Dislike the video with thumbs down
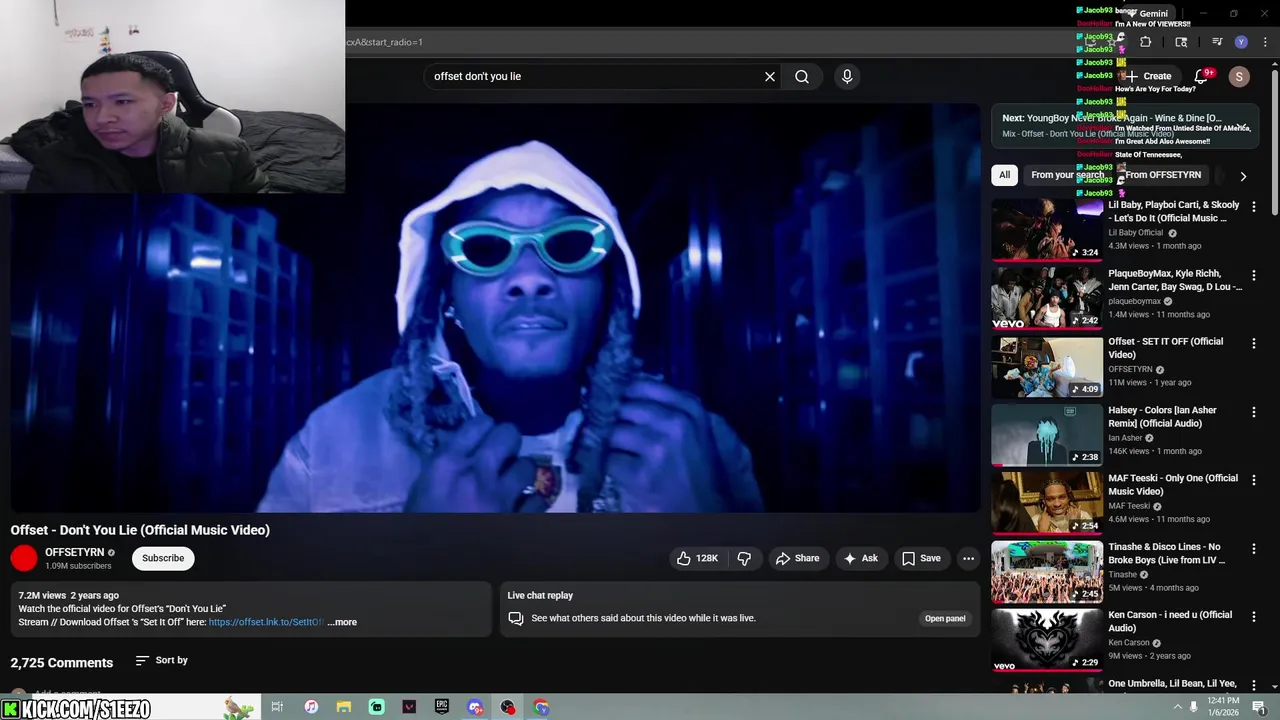The width and height of the screenshot is (1280, 720). (x=744, y=558)
